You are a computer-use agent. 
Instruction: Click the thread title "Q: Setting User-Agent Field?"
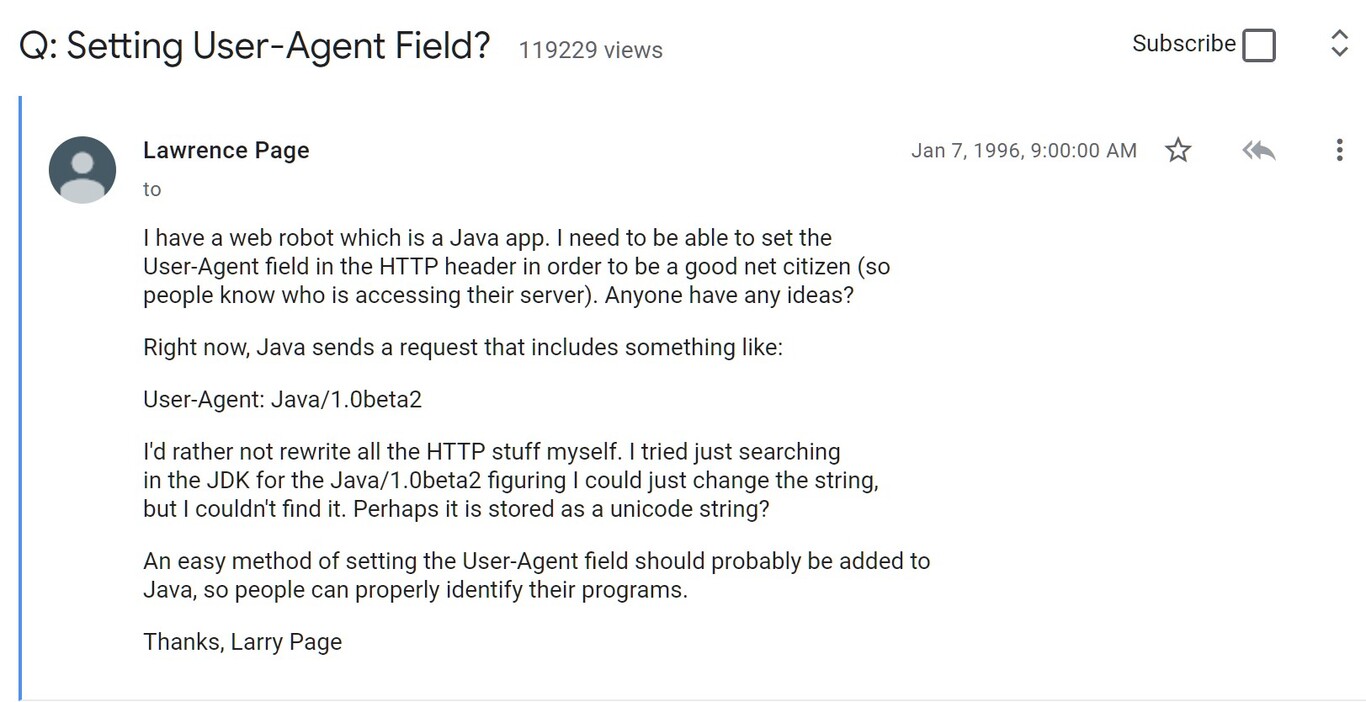coord(255,46)
